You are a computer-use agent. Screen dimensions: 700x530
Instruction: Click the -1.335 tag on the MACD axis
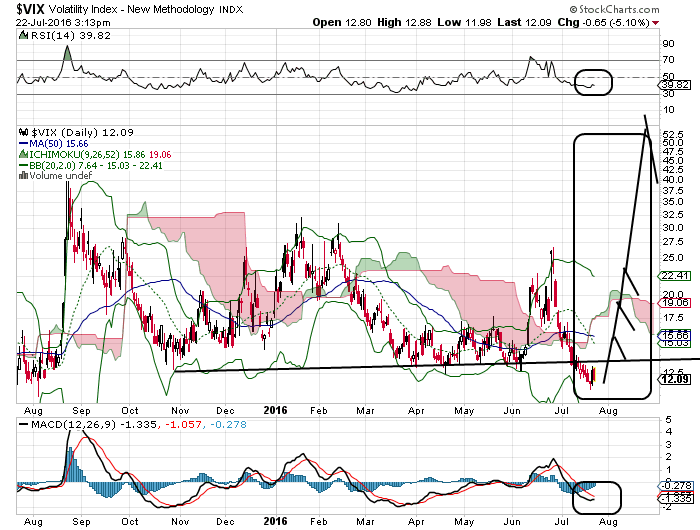coord(675,498)
